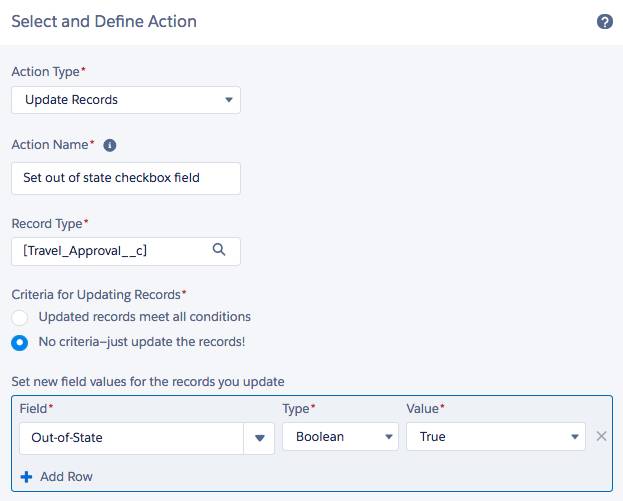Click the Criteria for Updating Records label
This screenshot has width=623, height=501.
point(97,295)
